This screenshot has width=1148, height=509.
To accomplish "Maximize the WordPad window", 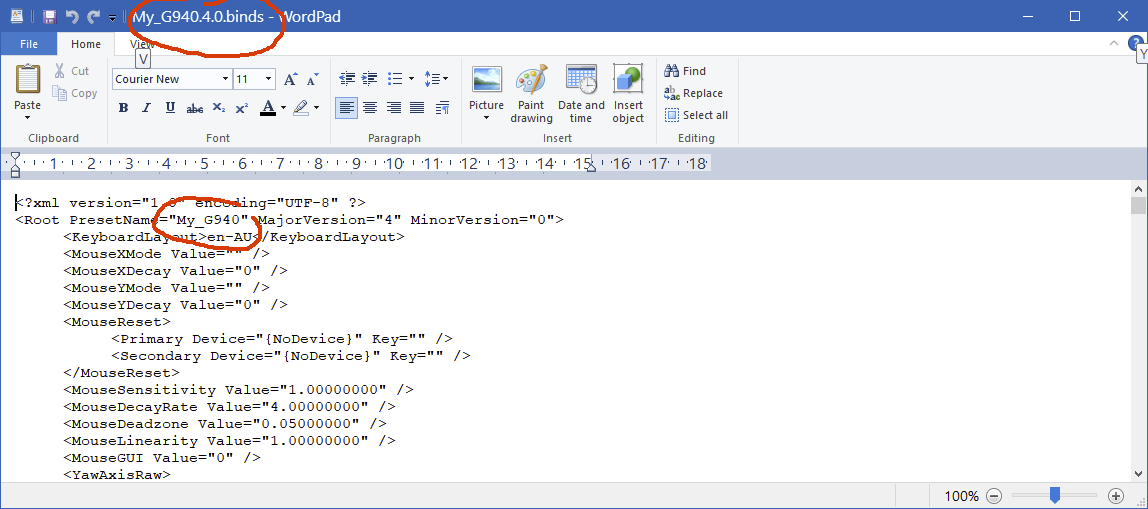I will 1076,16.
